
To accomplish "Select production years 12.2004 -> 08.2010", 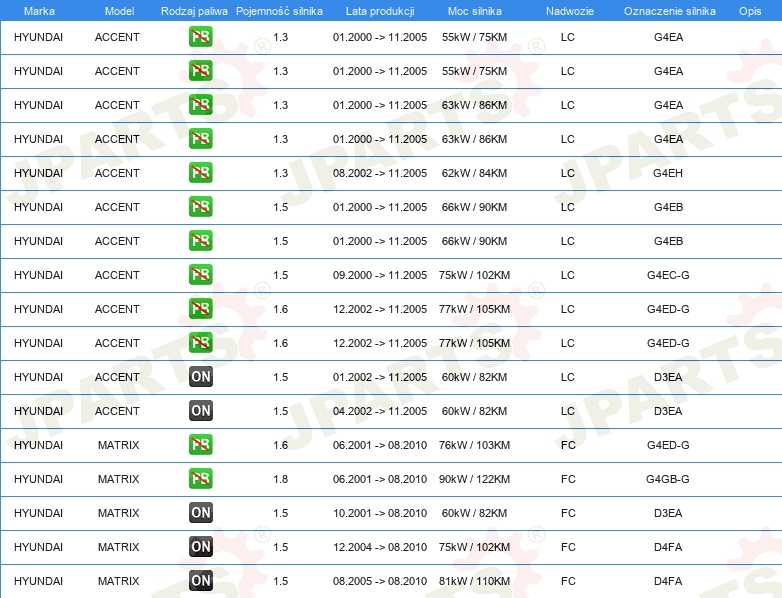I will pos(380,547).
